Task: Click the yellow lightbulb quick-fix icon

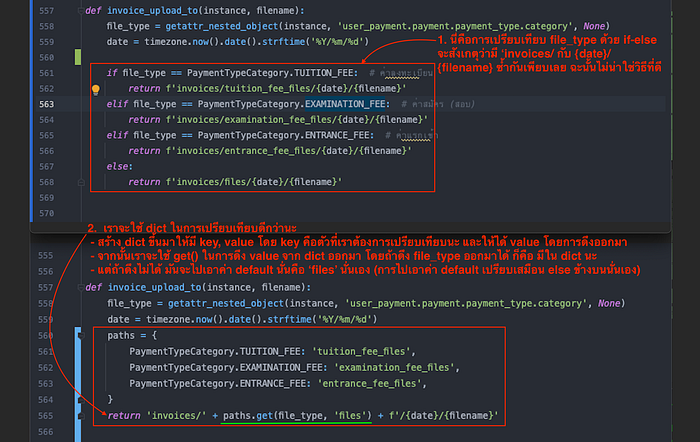Action: pyautogui.click(x=96, y=89)
